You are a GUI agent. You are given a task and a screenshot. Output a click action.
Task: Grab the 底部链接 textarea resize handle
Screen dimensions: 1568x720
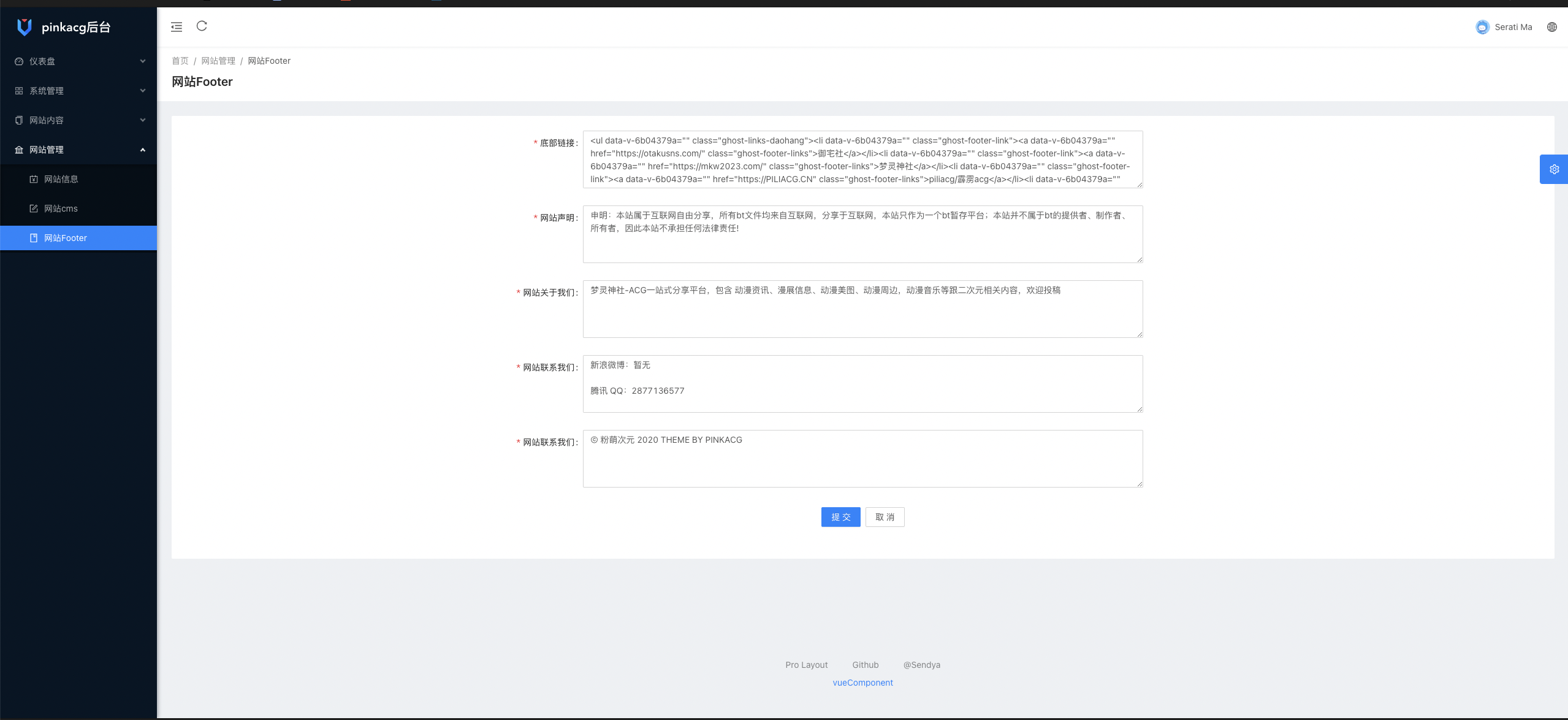tap(1140, 185)
